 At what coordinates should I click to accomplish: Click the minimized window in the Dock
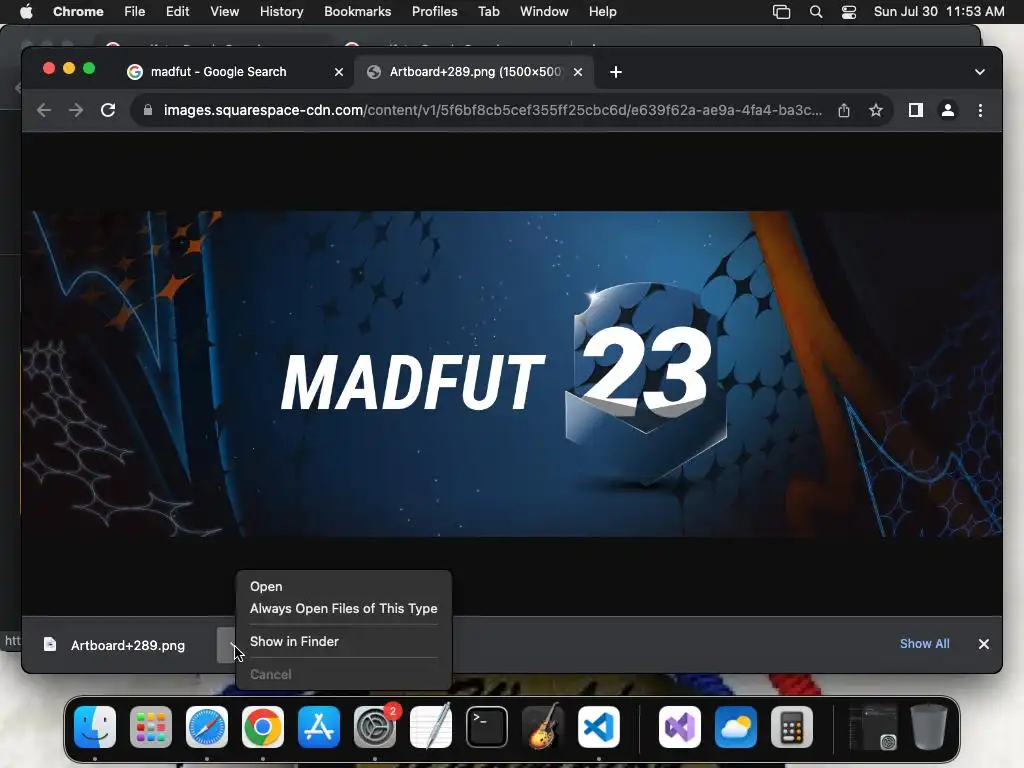872,727
